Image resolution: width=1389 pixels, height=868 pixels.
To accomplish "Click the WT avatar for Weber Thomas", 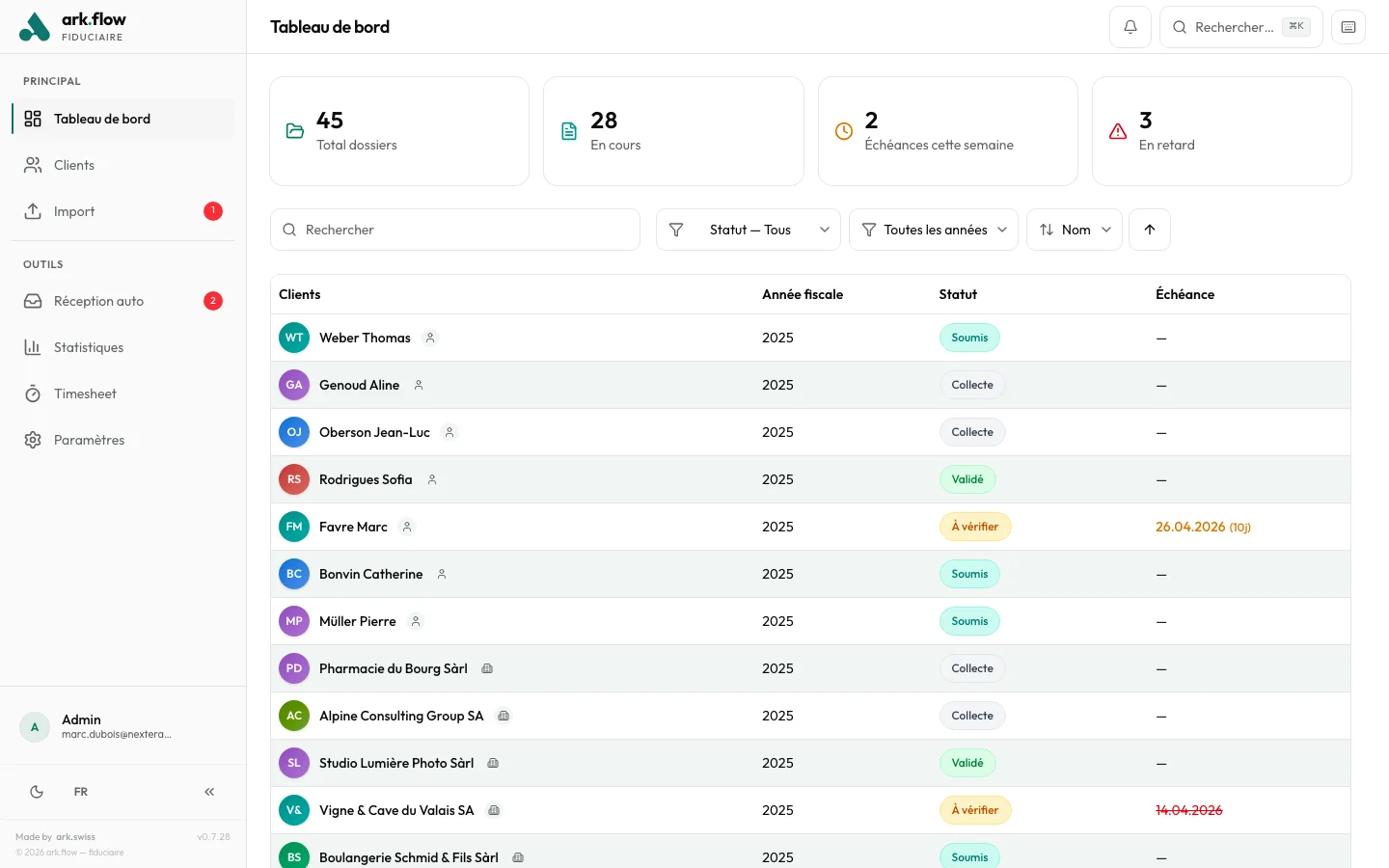I will pyautogui.click(x=294, y=338).
